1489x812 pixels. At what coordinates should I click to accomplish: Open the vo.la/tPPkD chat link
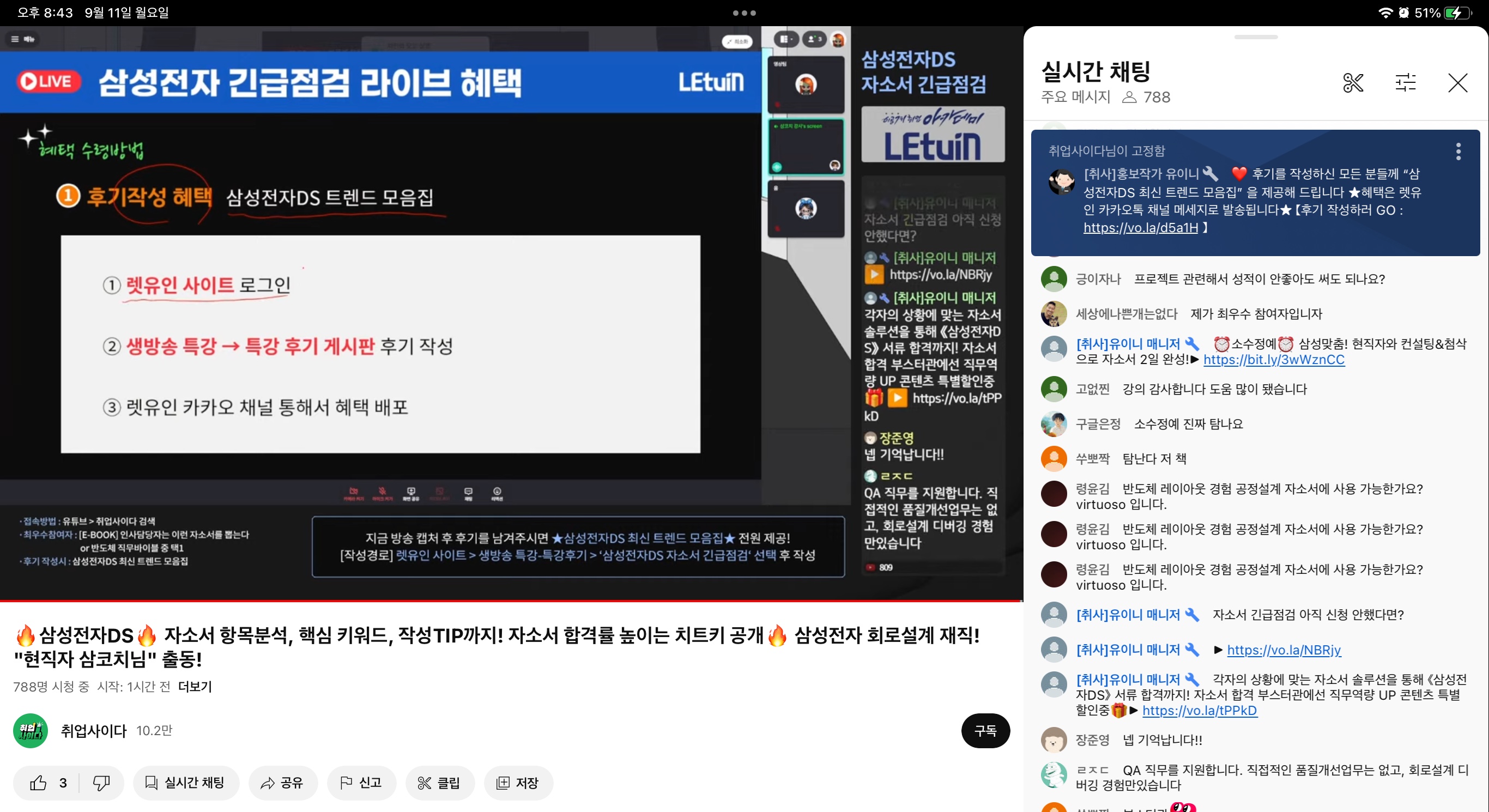coord(1200,710)
